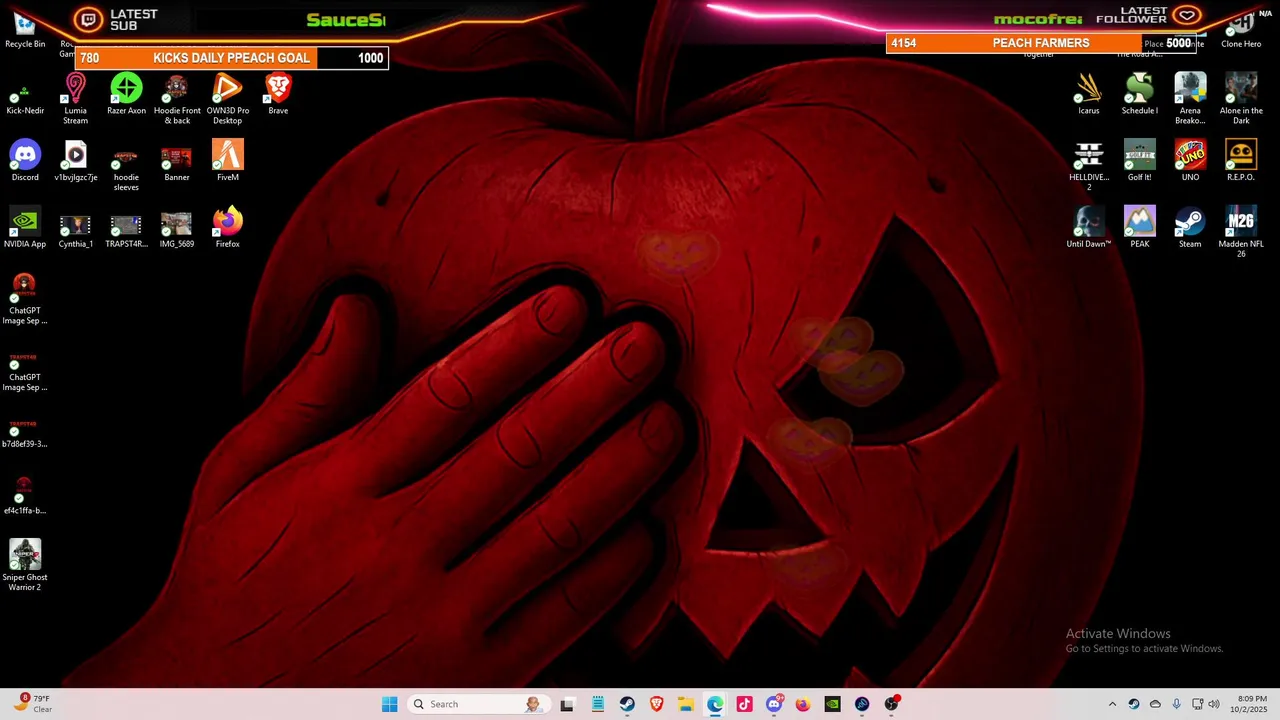This screenshot has height=720, width=1280.
Task: Open OneDrive cloud tray icon
Action: pyautogui.click(x=1155, y=704)
